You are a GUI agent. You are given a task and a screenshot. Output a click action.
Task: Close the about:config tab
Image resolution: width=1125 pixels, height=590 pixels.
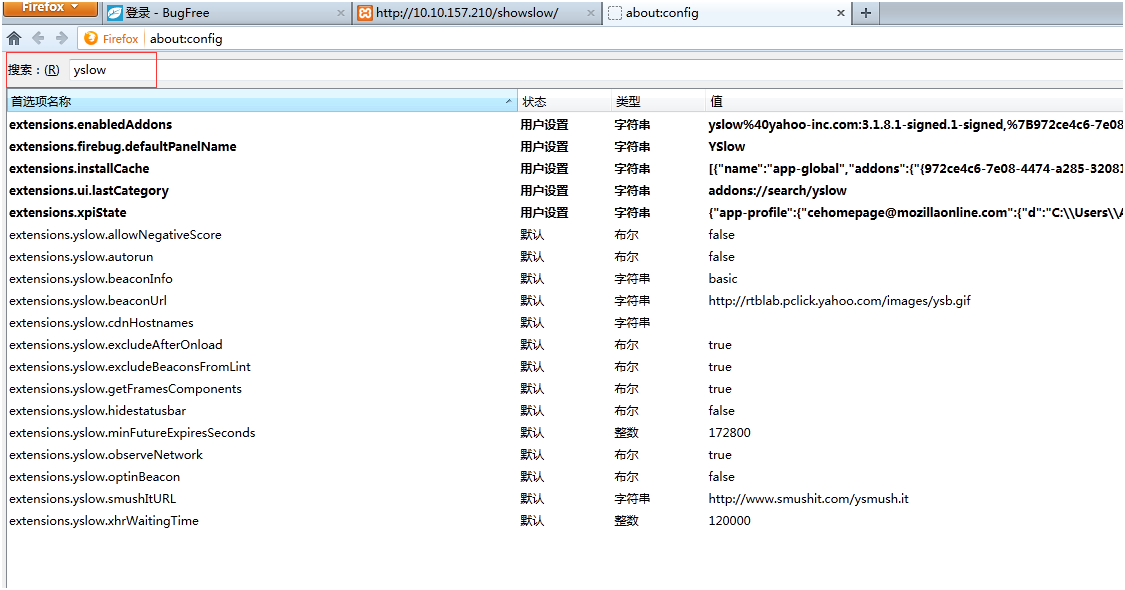click(x=841, y=13)
